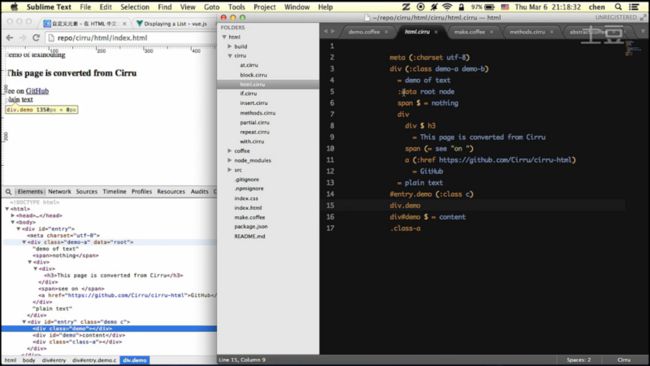Expand the head element in DOM tree
Image resolution: width=650 pixels, height=366 pixels.
coord(12,216)
